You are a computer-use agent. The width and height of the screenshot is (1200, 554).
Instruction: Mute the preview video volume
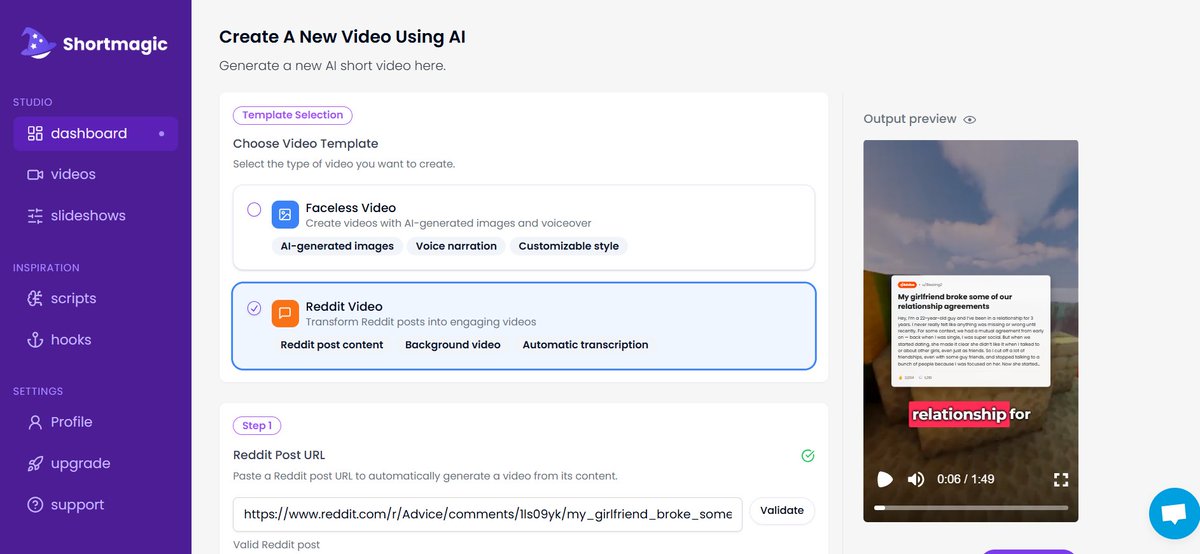pos(915,480)
